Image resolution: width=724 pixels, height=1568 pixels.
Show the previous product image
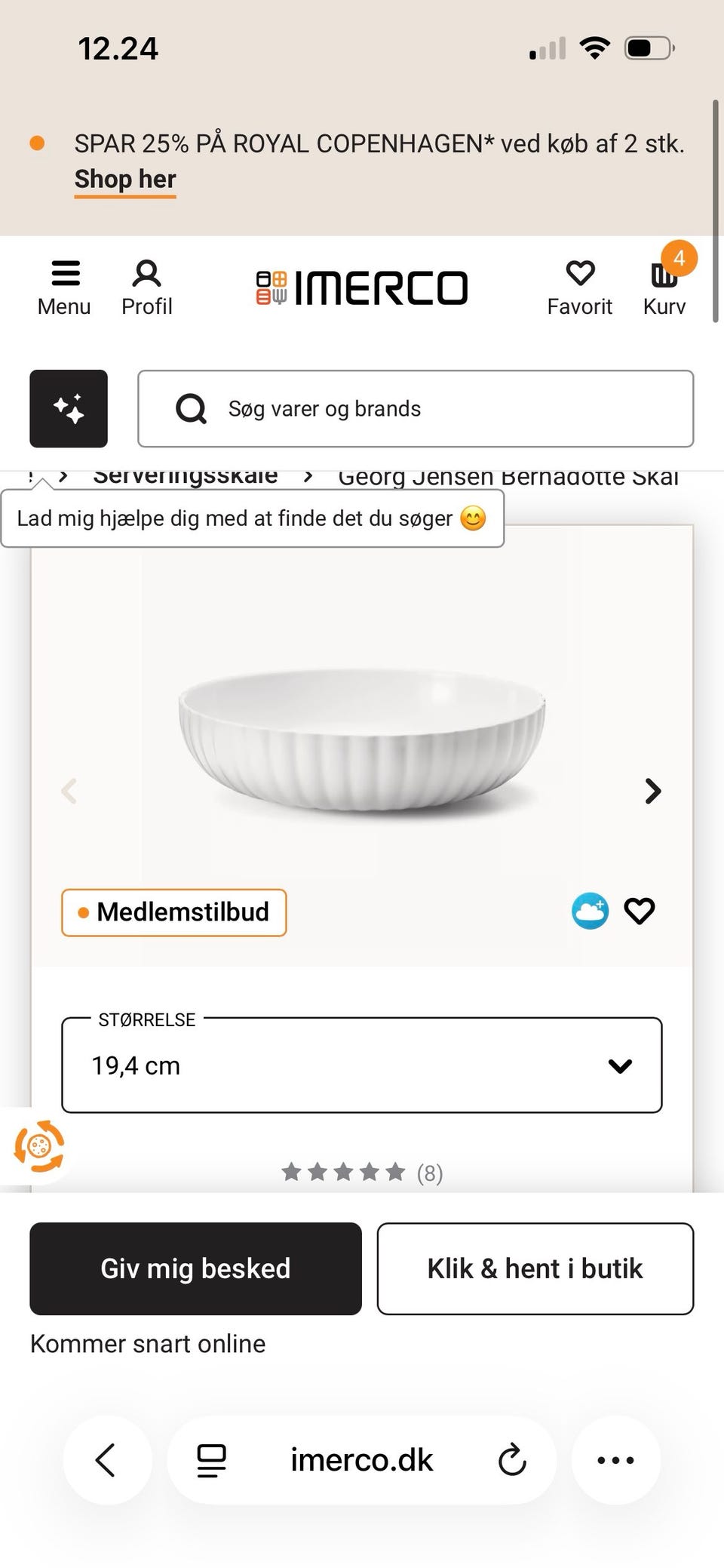click(69, 791)
